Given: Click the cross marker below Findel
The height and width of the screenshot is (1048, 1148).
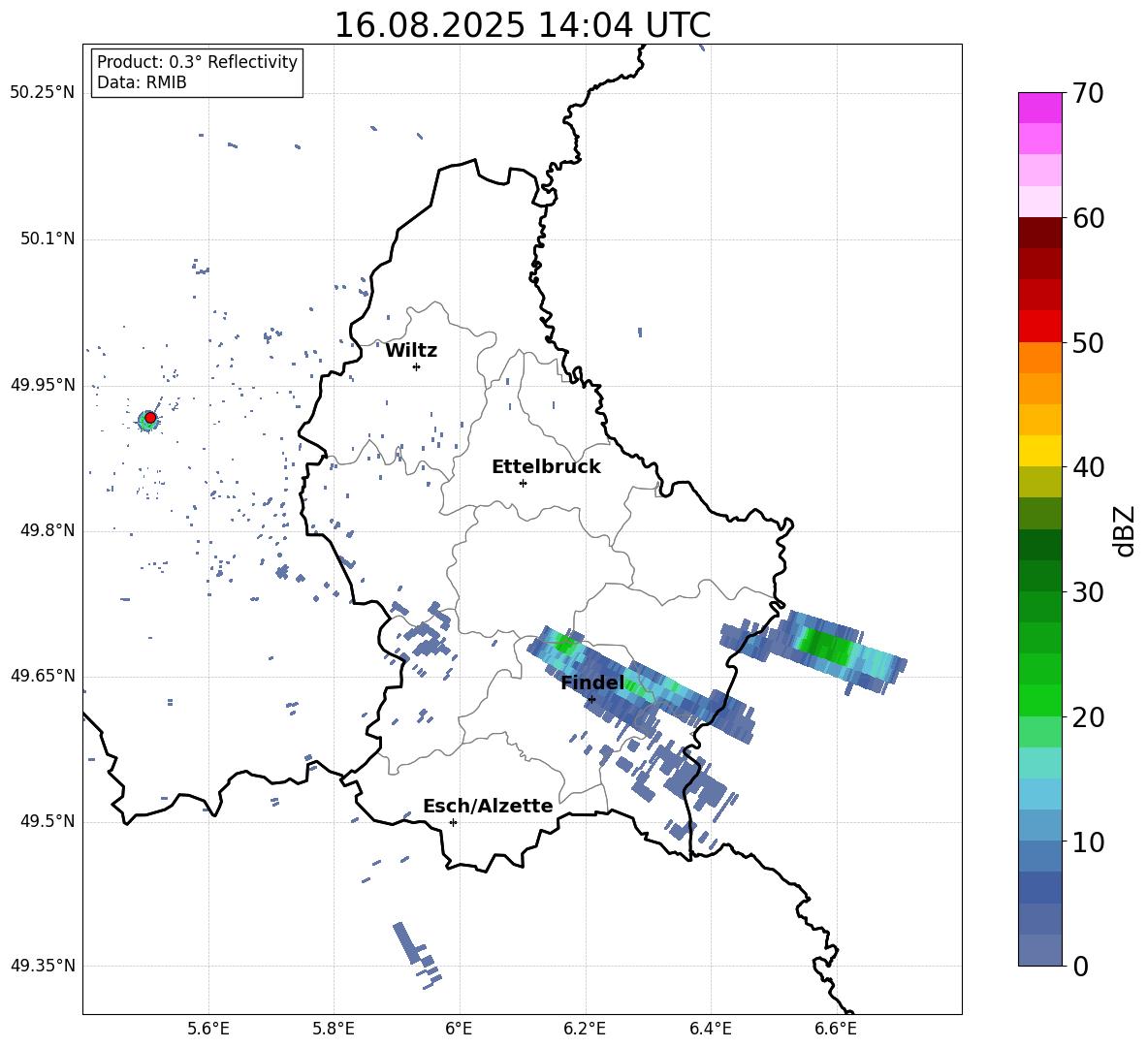Looking at the screenshot, I should (x=591, y=699).
